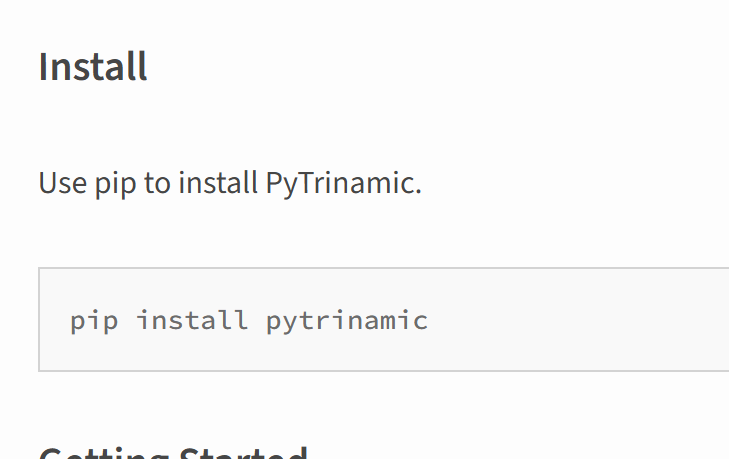Click the left border of the code block
This screenshot has height=459, width=729.
point(39,320)
